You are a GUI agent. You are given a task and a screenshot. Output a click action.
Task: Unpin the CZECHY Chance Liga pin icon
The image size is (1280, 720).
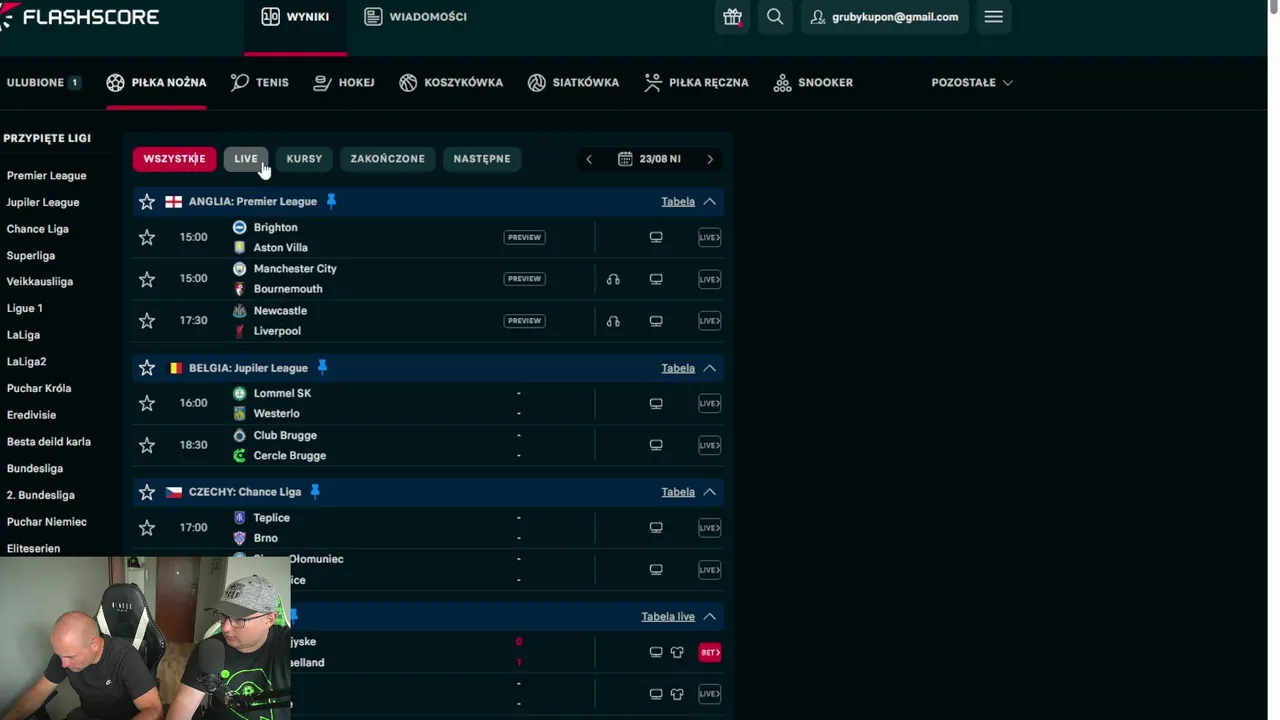coord(315,491)
